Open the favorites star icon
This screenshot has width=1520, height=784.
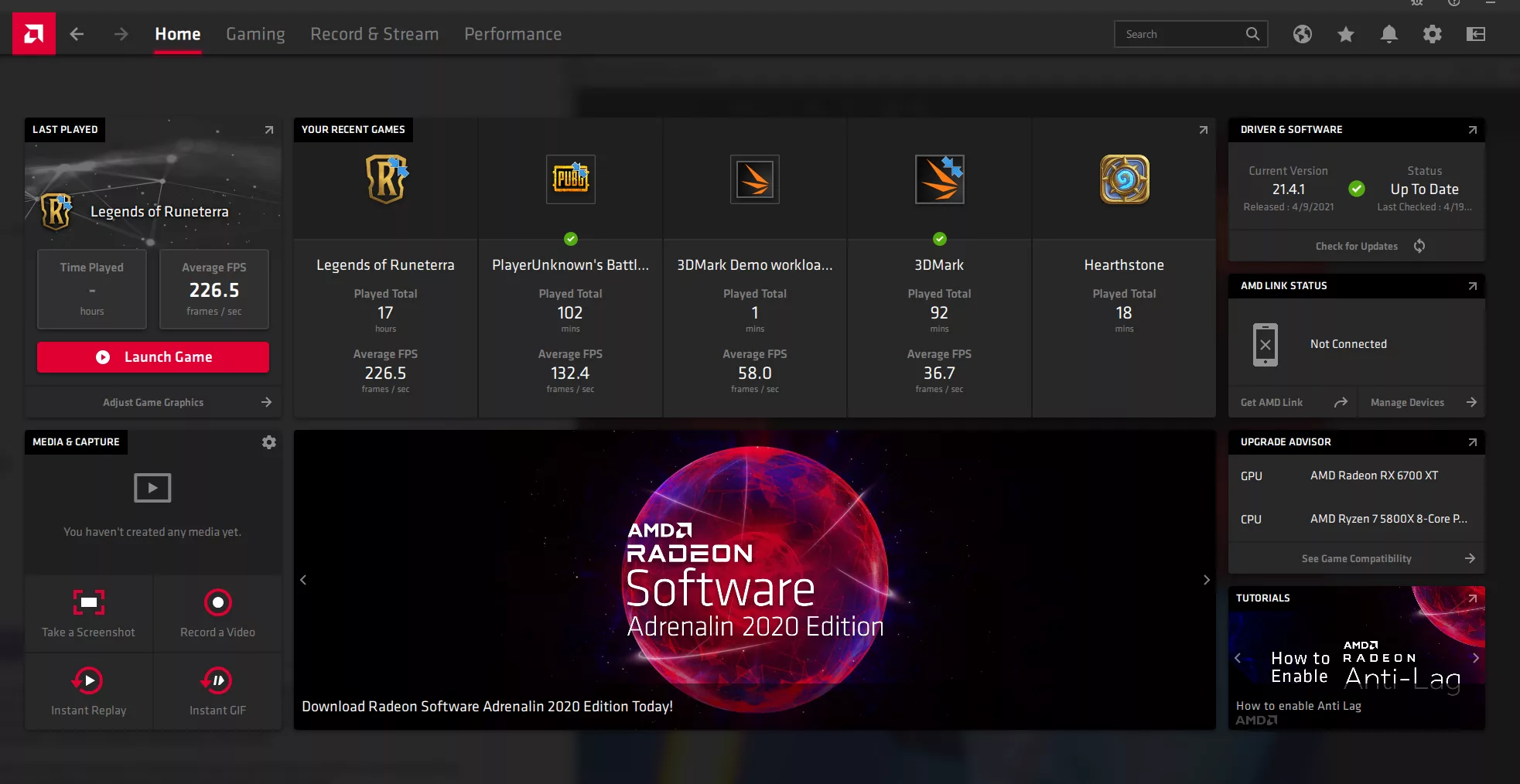click(1346, 34)
